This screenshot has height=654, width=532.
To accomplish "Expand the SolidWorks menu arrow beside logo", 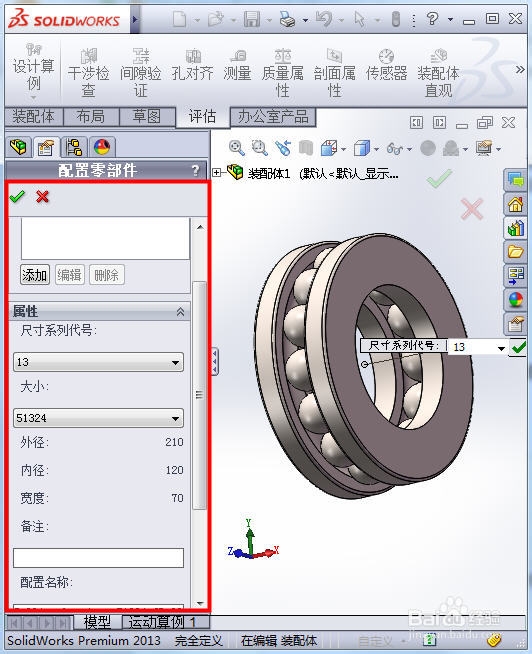I will pyautogui.click(x=135, y=19).
